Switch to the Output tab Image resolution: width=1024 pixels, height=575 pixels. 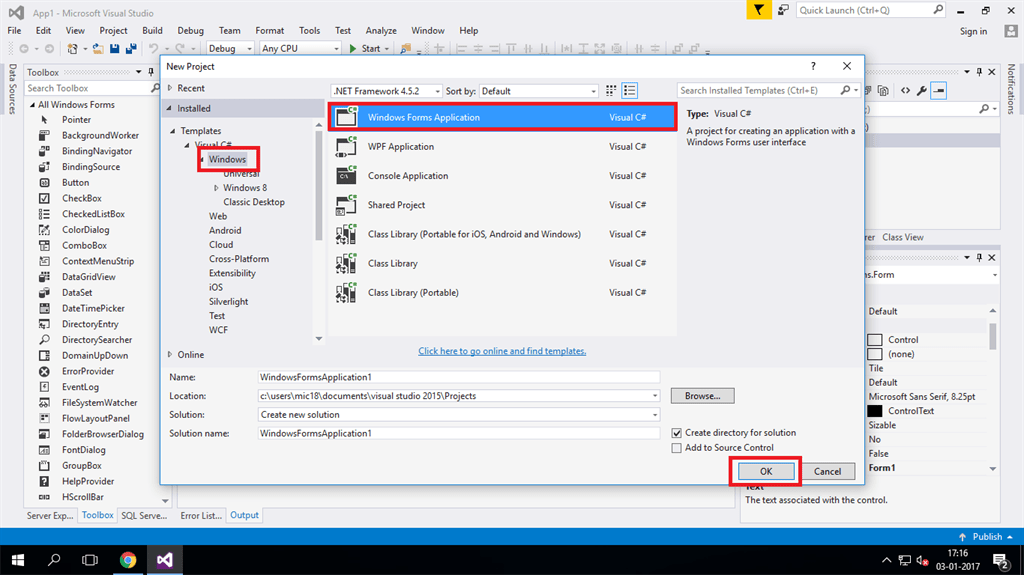point(244,515)
